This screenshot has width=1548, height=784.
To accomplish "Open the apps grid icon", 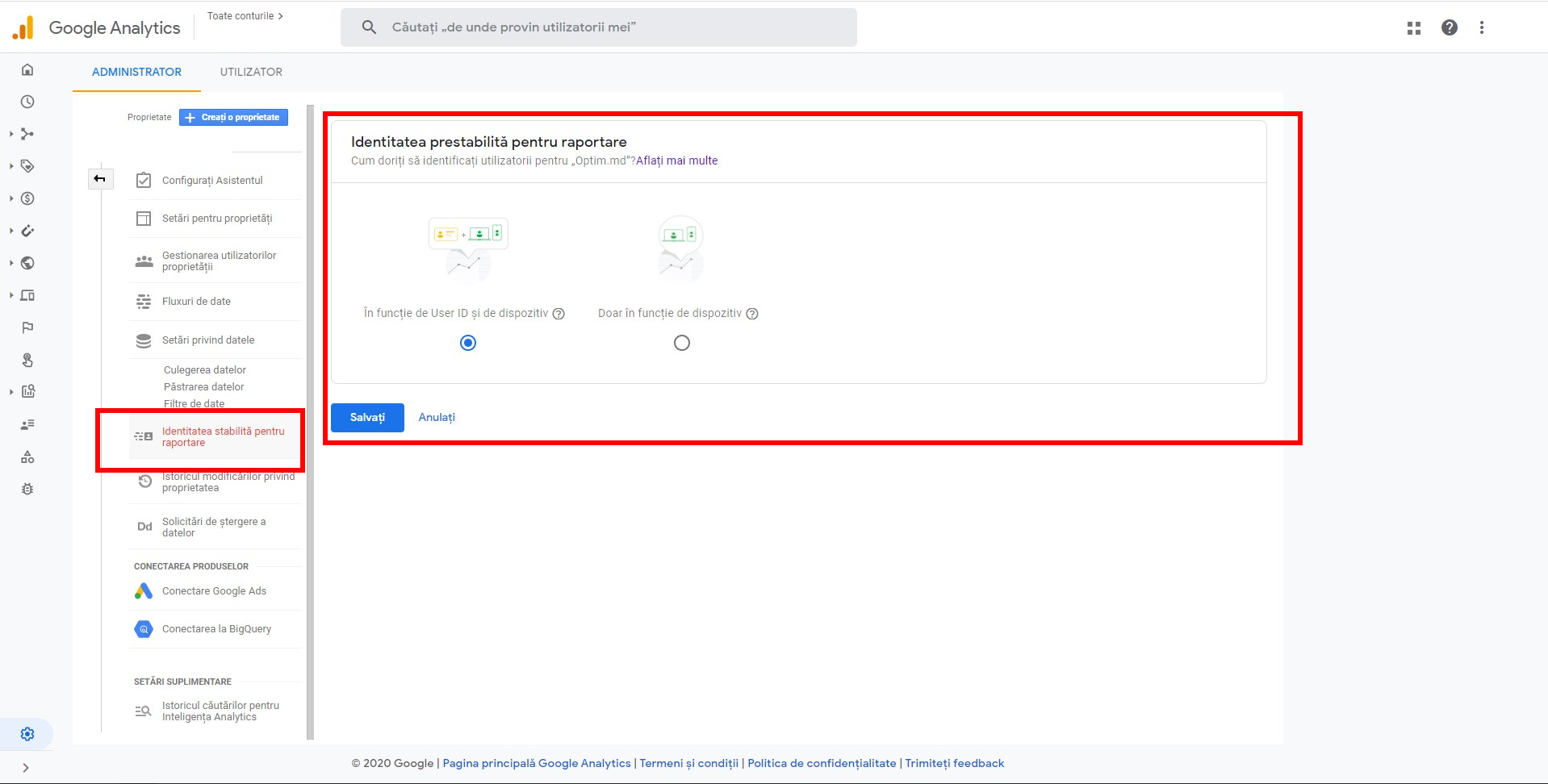I will point(1414,27).
